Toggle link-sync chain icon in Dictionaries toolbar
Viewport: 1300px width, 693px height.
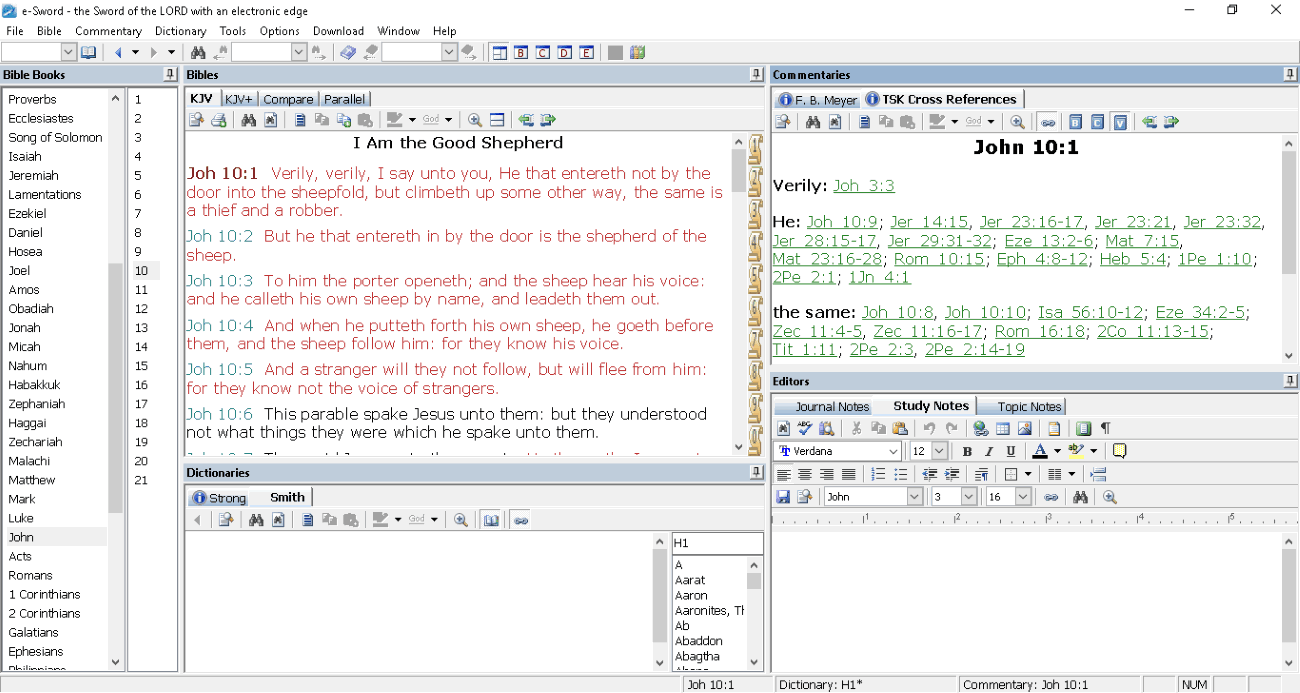(x=520, y=520)
